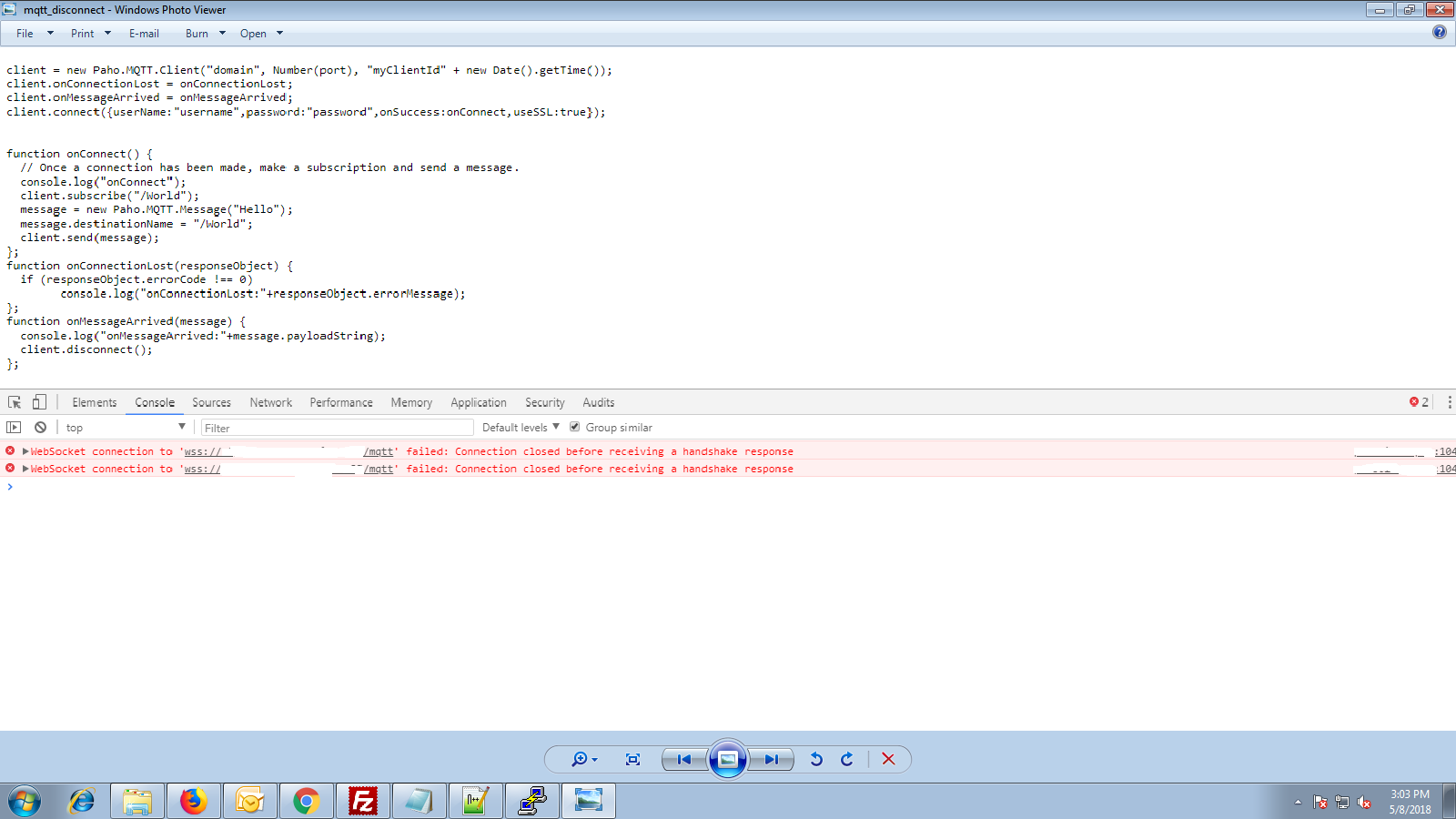The image size is (1456, 819).
Task: Open the notebook app on the taskbar
Action: [420, 801]
